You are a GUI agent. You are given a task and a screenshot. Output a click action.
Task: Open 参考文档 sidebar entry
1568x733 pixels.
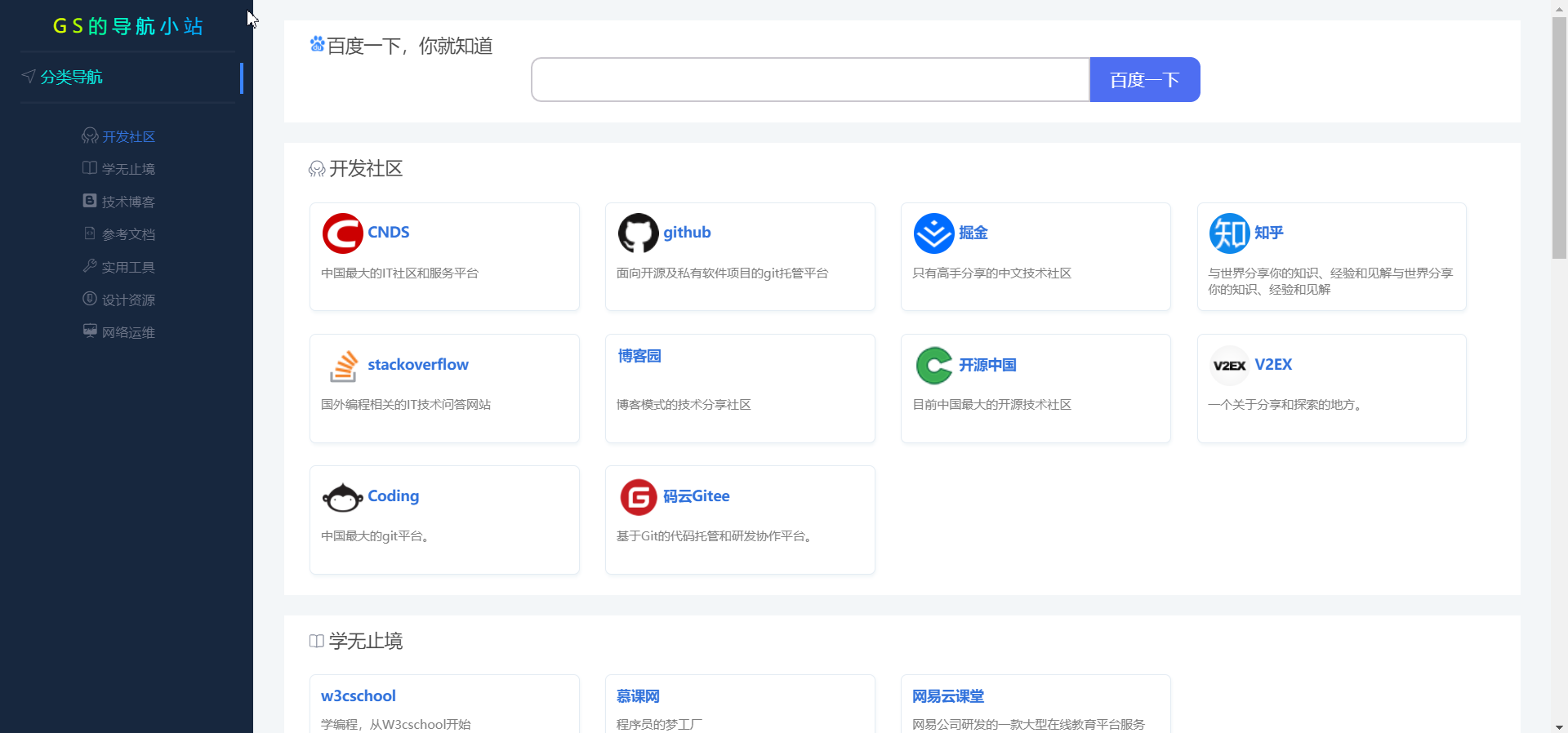click(x=128, y=234)
